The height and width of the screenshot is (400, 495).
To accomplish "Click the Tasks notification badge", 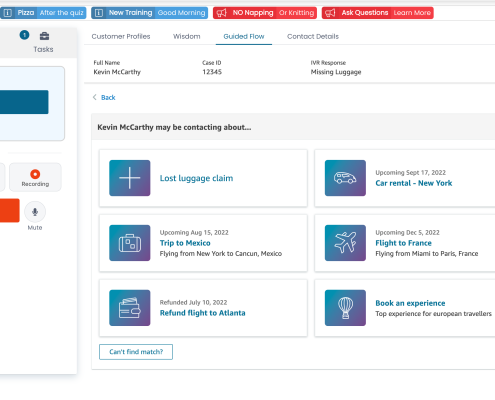I will click(x=24, y=35).
